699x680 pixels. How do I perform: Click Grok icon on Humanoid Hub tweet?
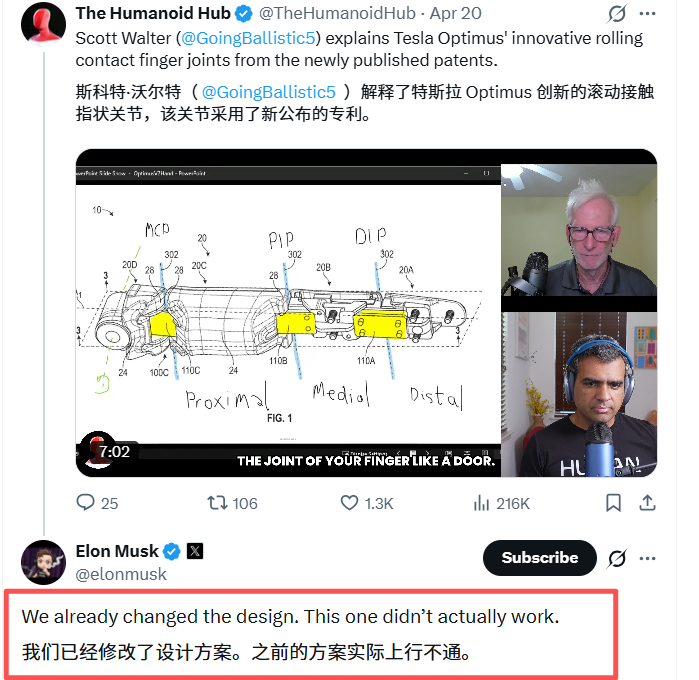click(x=617, y=13)
